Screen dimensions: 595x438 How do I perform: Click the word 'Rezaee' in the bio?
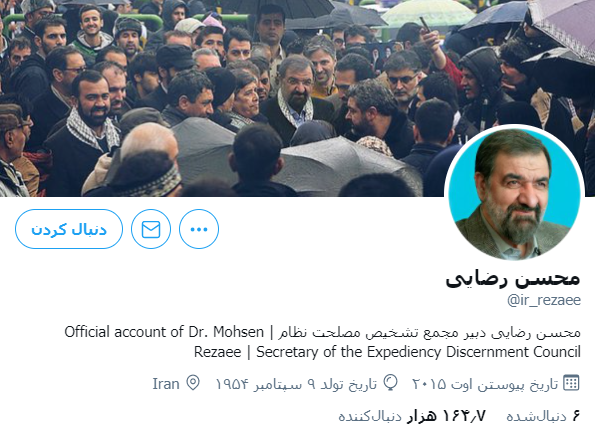click(x=217, y=352)
